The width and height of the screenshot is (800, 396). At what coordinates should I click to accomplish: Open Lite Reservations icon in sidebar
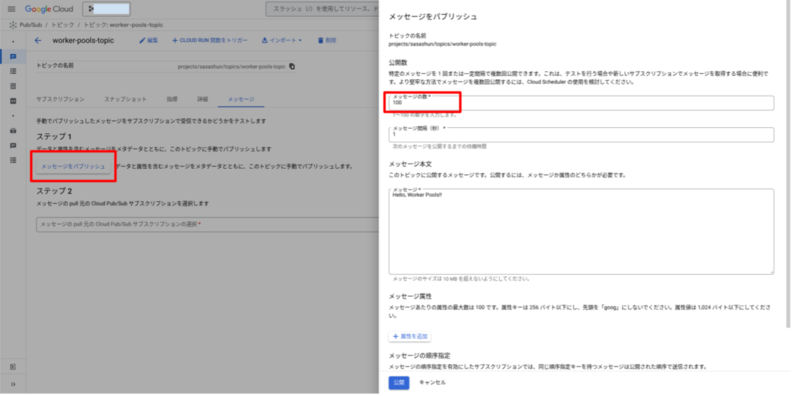click(13, 131)
